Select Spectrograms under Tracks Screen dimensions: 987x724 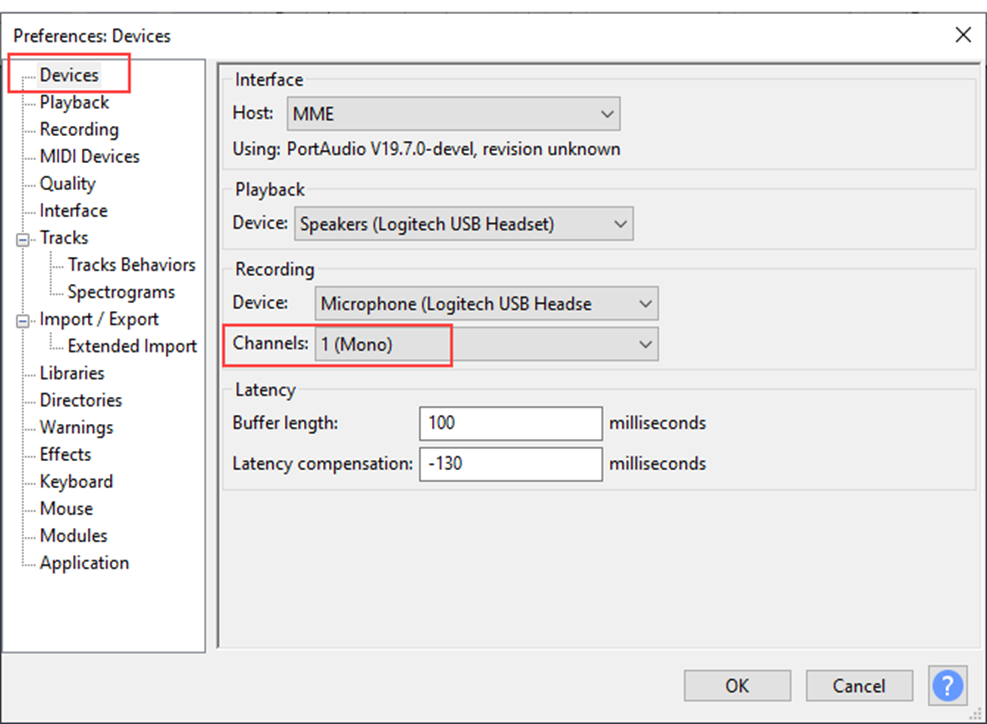click(x=121, y=292)
